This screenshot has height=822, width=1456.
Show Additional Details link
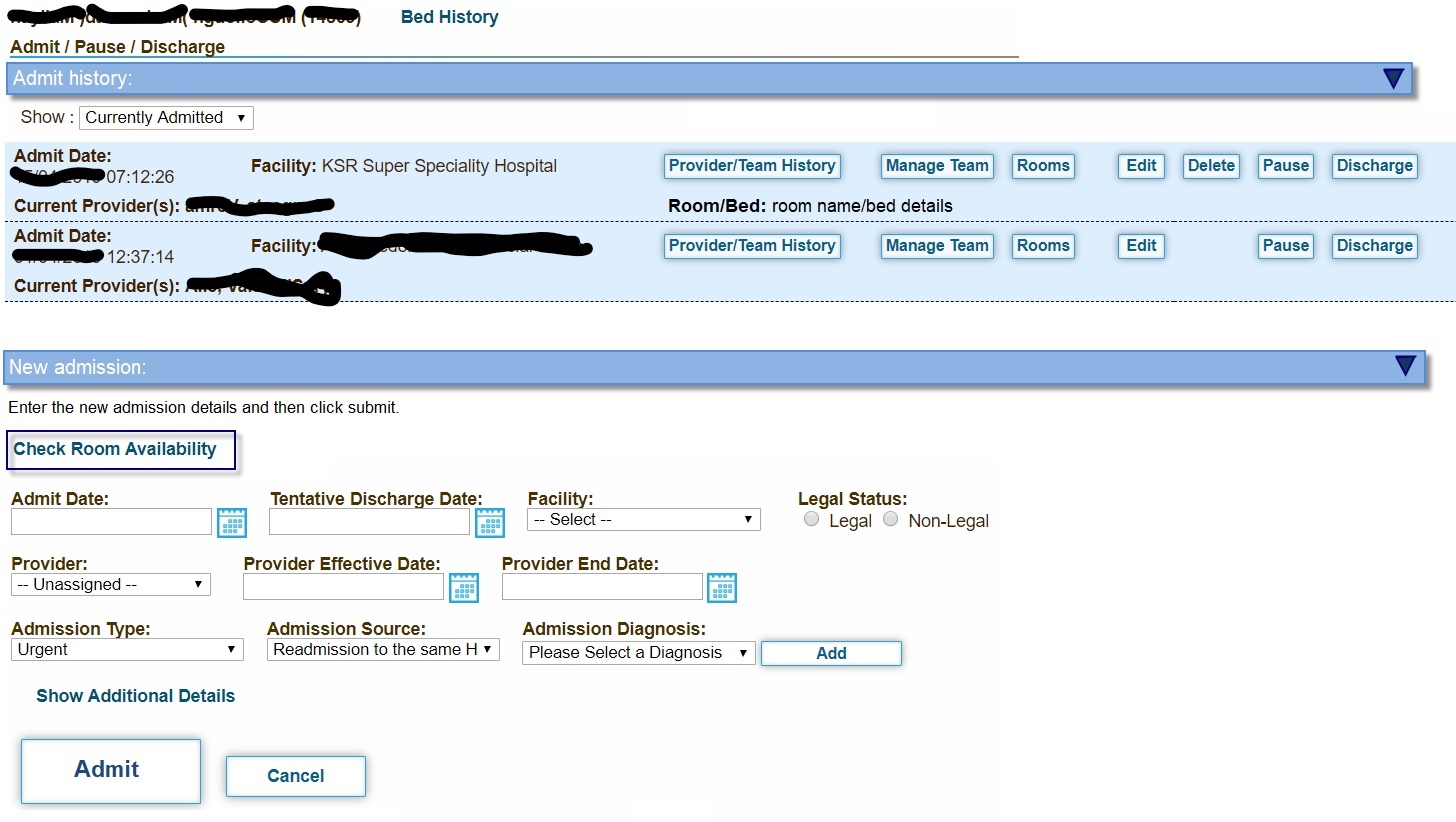135,696
